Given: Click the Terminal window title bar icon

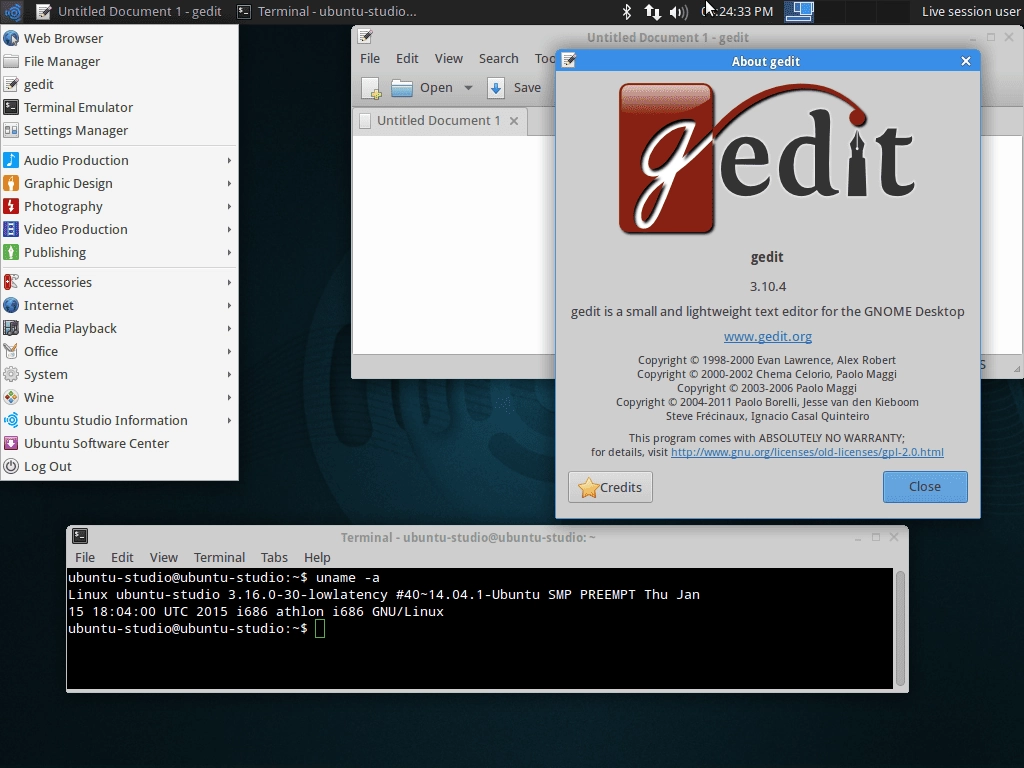Looking at the screenshot, I should click(x=80, y=536).
